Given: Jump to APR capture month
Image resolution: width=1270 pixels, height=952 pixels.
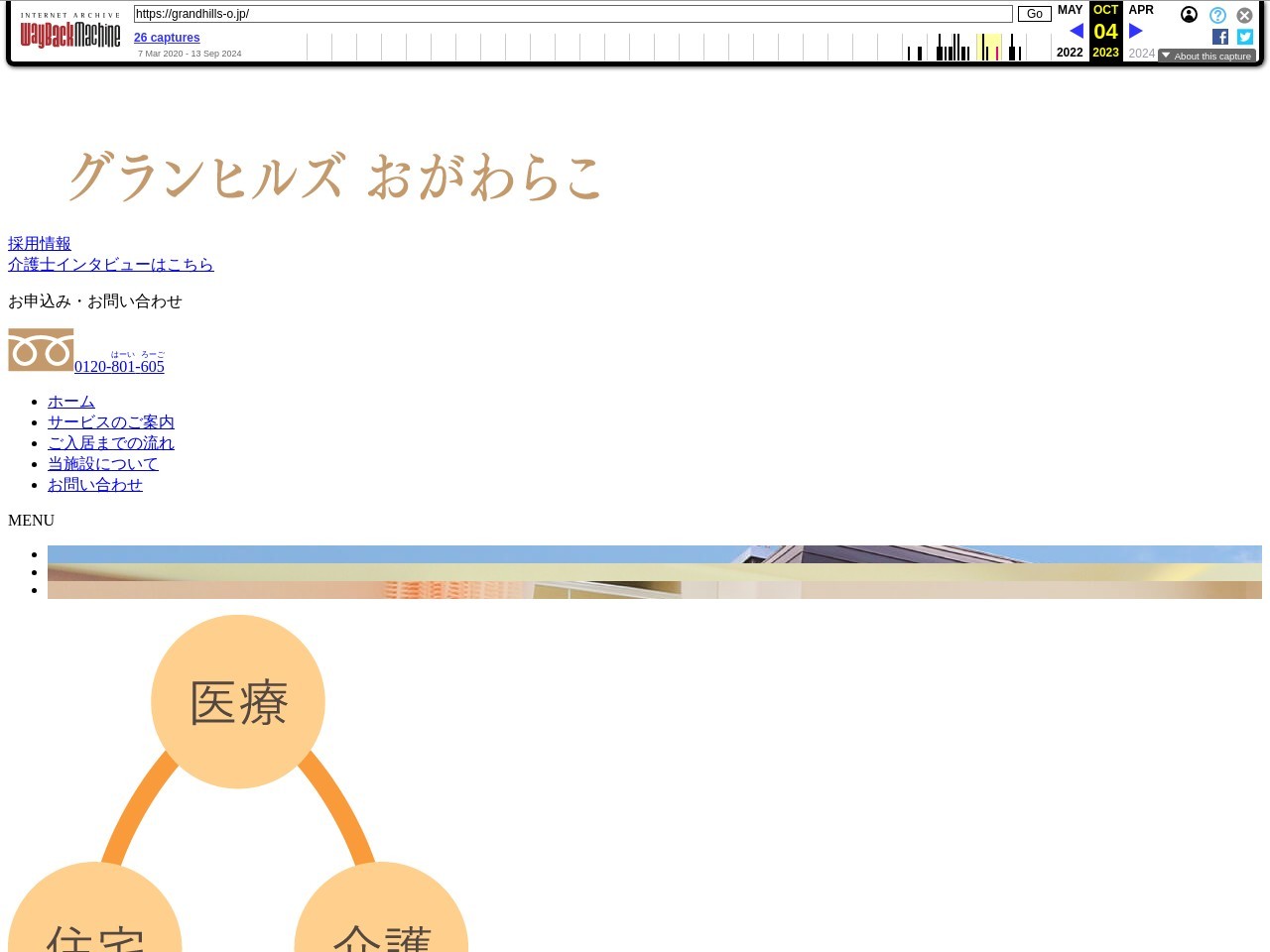Looking at the screenshot, I should (x=1141, y=10).
